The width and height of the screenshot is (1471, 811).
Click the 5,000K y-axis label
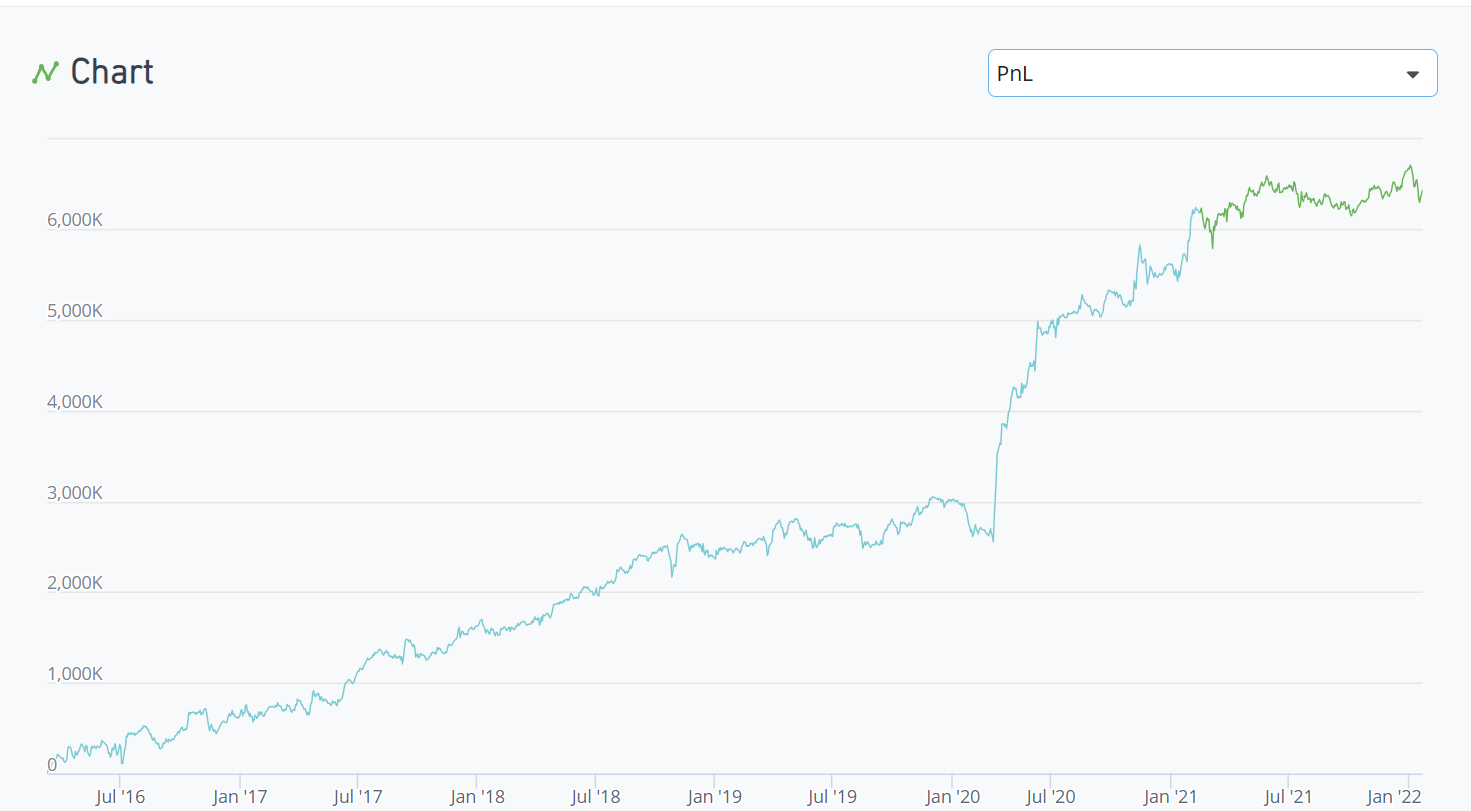(x=75, y=311)
